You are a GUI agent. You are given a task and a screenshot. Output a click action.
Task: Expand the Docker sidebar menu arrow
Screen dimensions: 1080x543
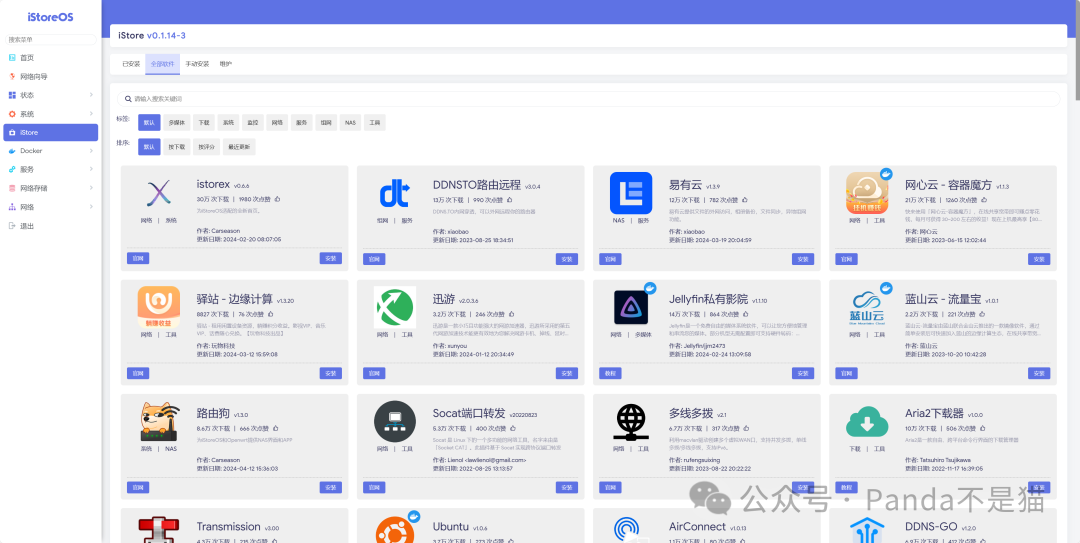click(91, 151)
